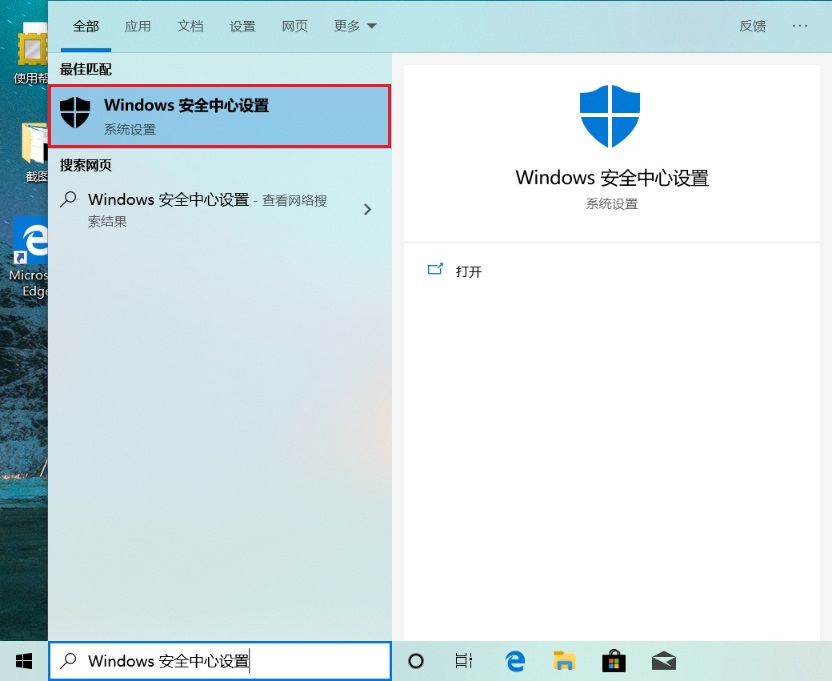Click 打开 to open security settings
The height and width of the screenshot is (681, 832).
tap(468, 271)
